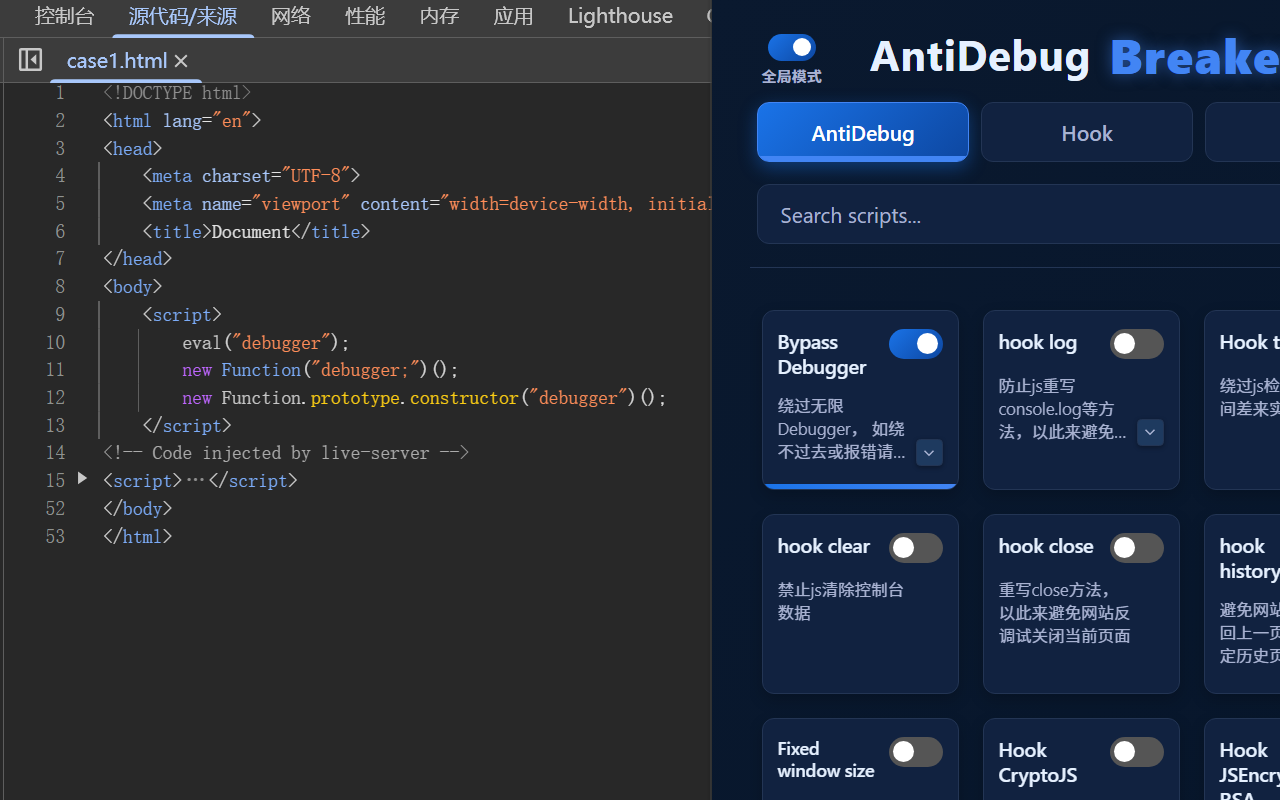Disable the Bypass Debugger toggle
This screenshot has width=1280, height=800.
click(x=915, y=343)
